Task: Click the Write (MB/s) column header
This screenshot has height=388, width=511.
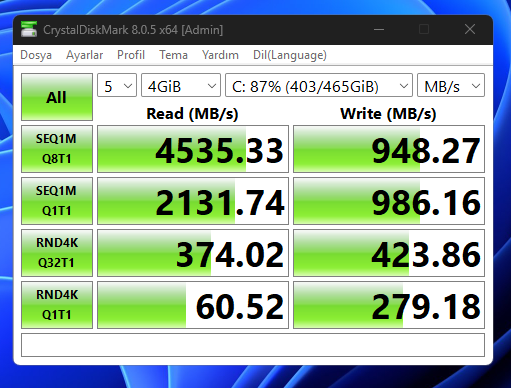Action: coord(388,114)
